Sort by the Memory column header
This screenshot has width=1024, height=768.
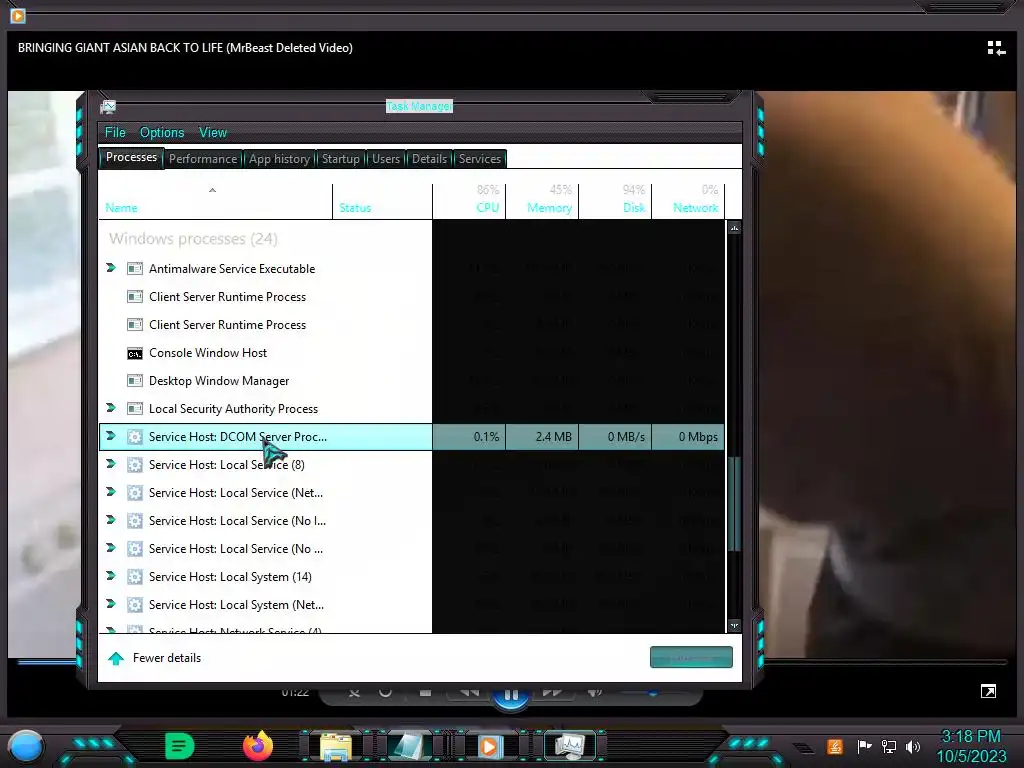tap(542, 200)
